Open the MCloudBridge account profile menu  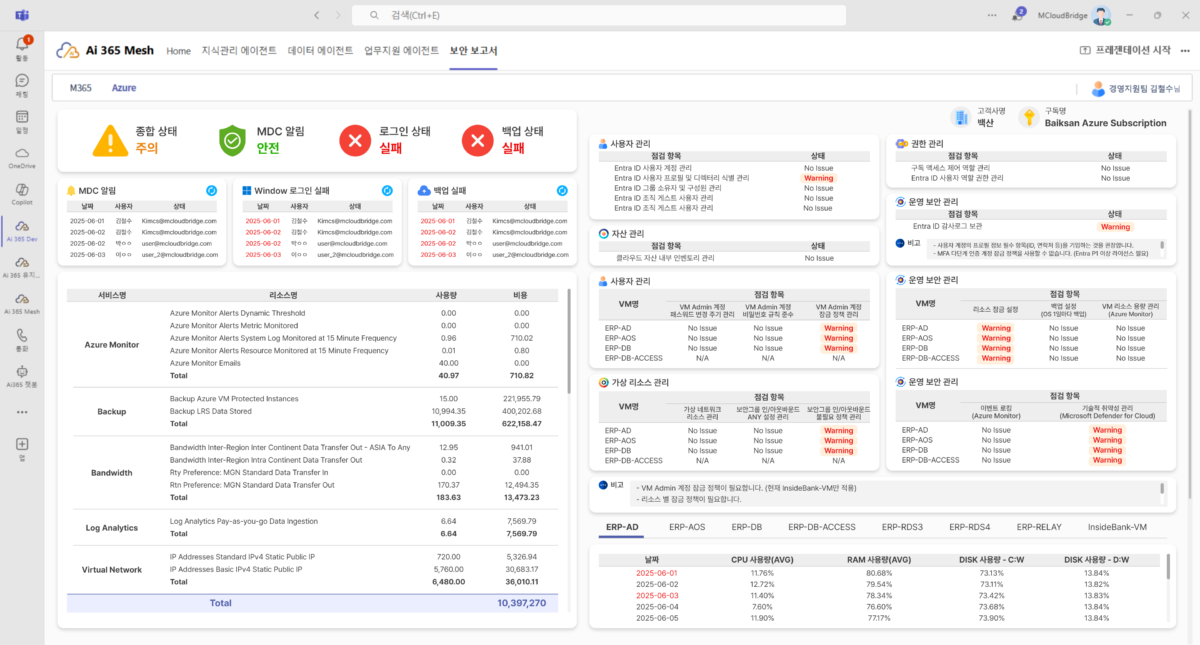tap(1101, 15)
